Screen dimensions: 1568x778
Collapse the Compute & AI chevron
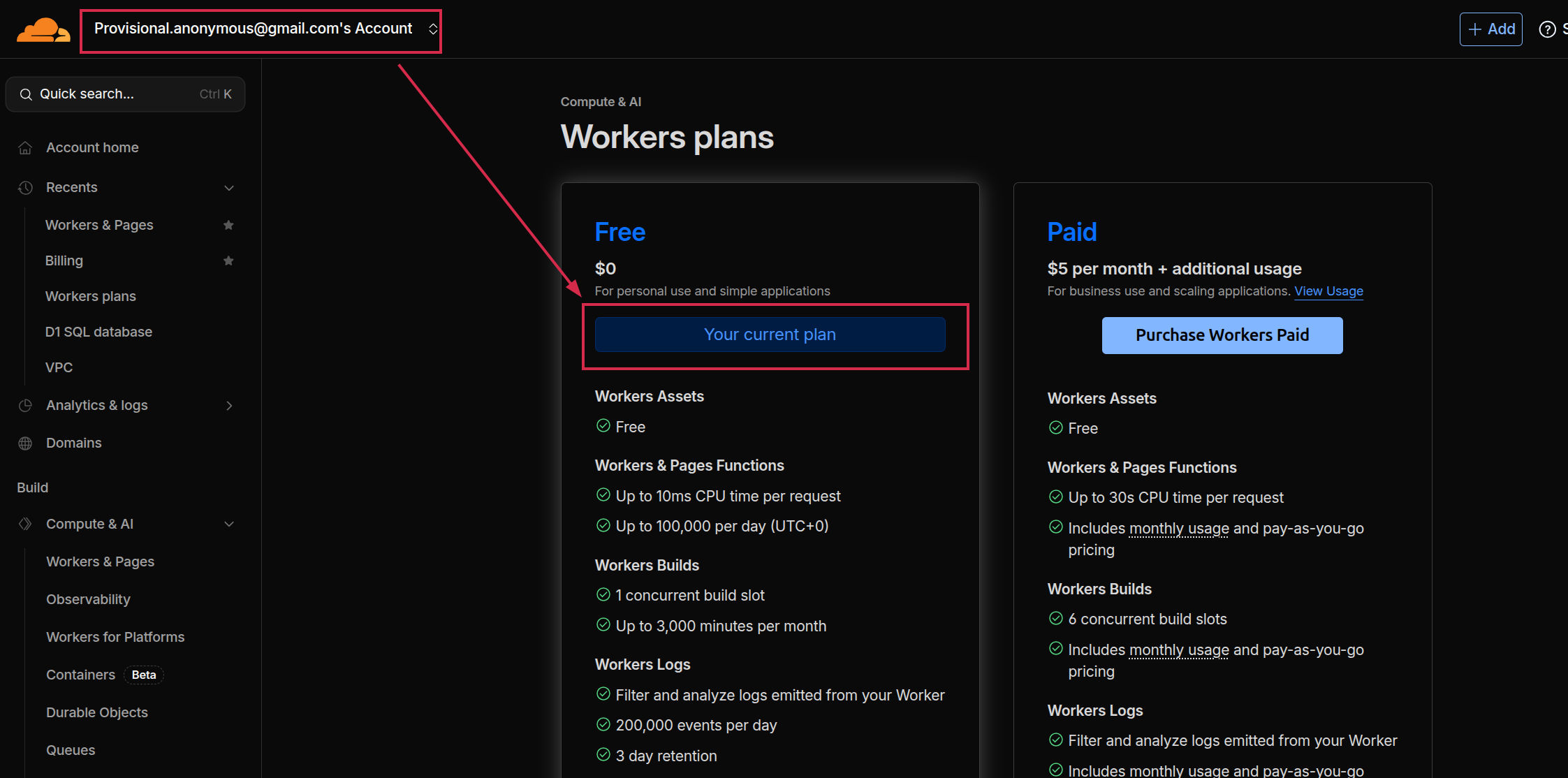point(228,524)
